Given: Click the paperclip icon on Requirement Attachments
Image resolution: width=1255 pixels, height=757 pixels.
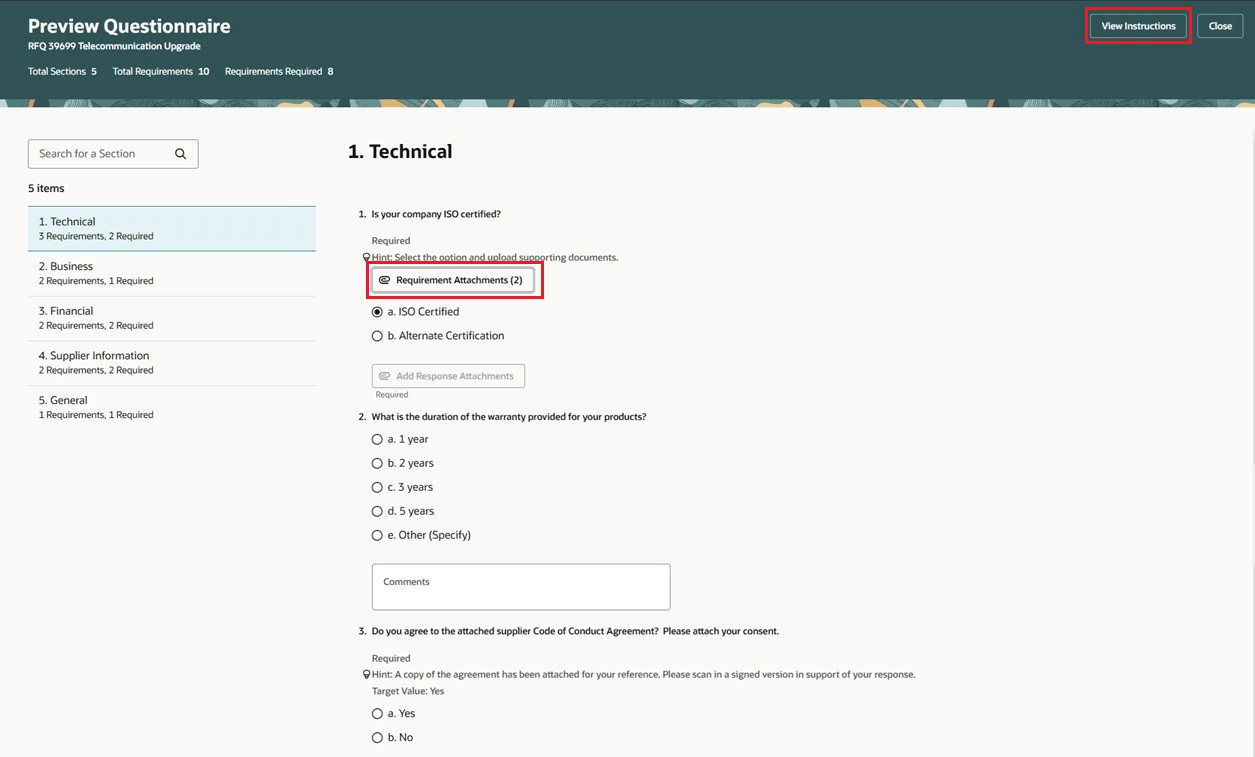Looking at the screenshot, I should (384, 280).
